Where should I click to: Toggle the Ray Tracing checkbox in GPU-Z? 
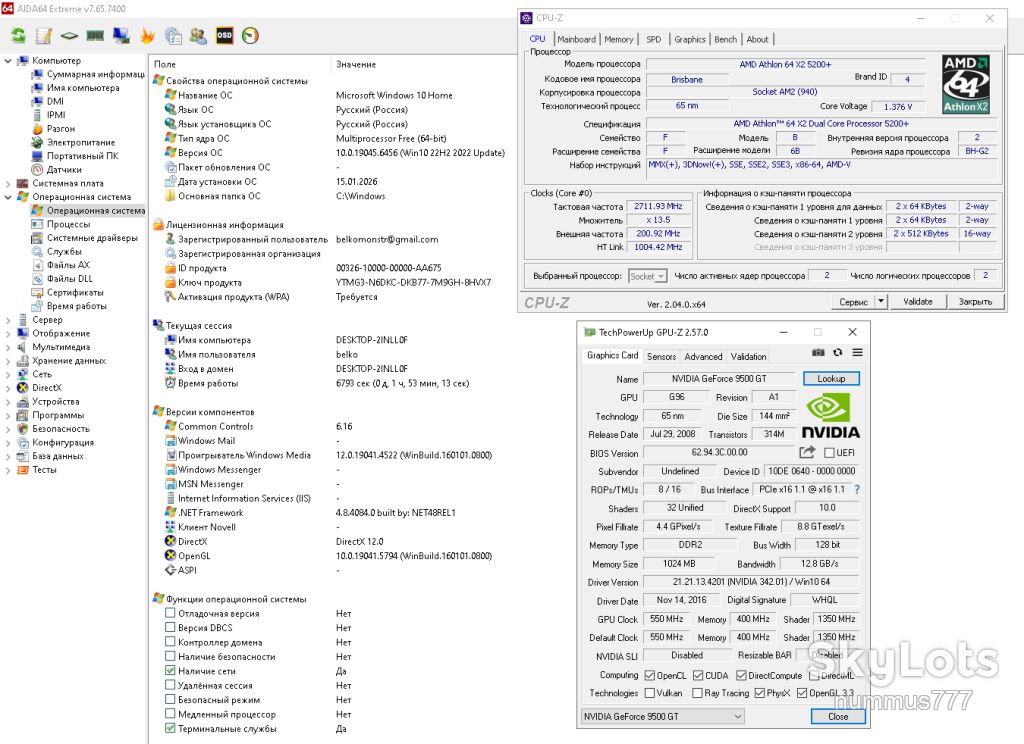[x=697, y=693]
